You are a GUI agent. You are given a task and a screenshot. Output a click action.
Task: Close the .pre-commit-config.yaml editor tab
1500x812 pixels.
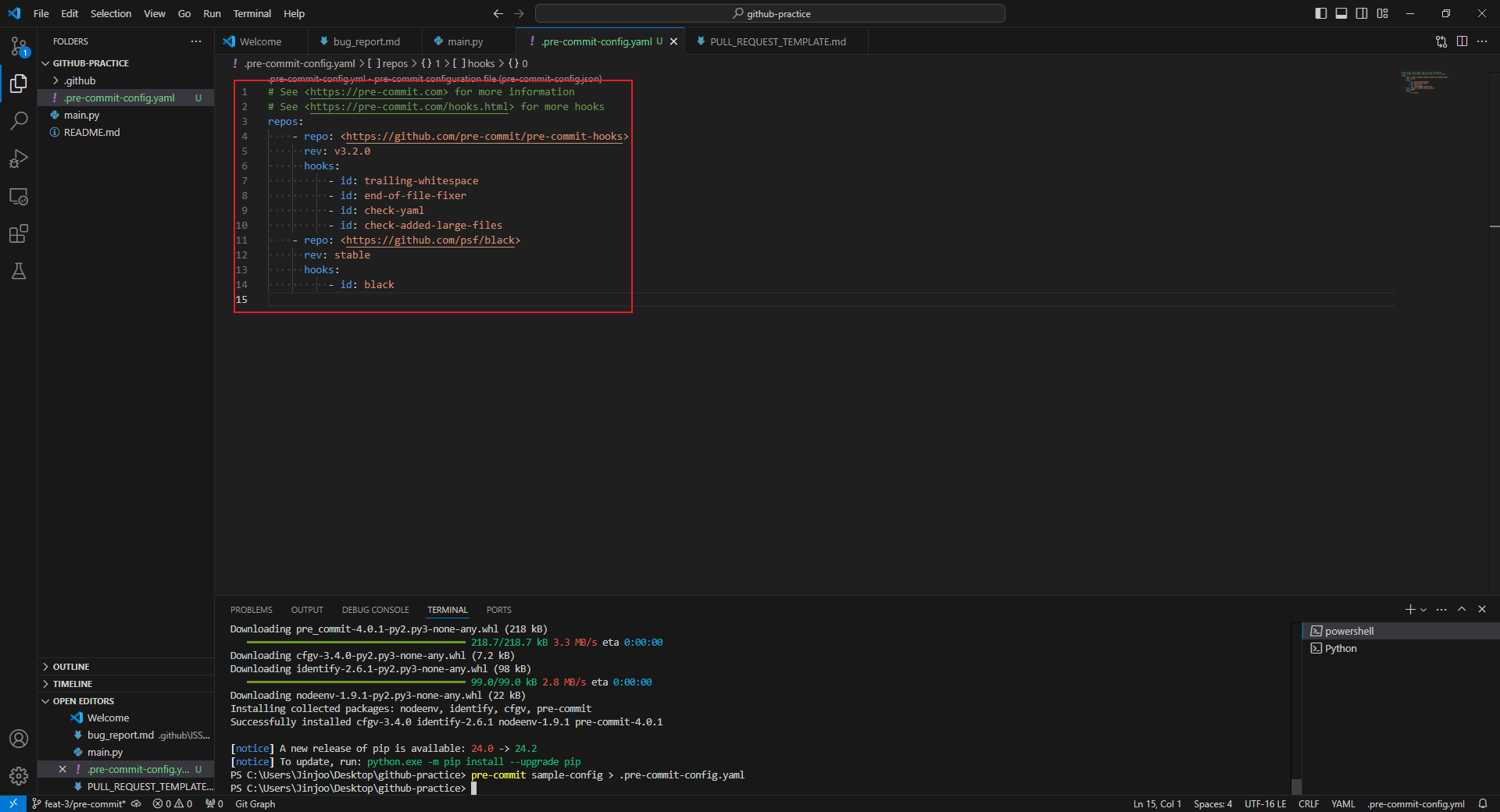(x=673, y=41)
